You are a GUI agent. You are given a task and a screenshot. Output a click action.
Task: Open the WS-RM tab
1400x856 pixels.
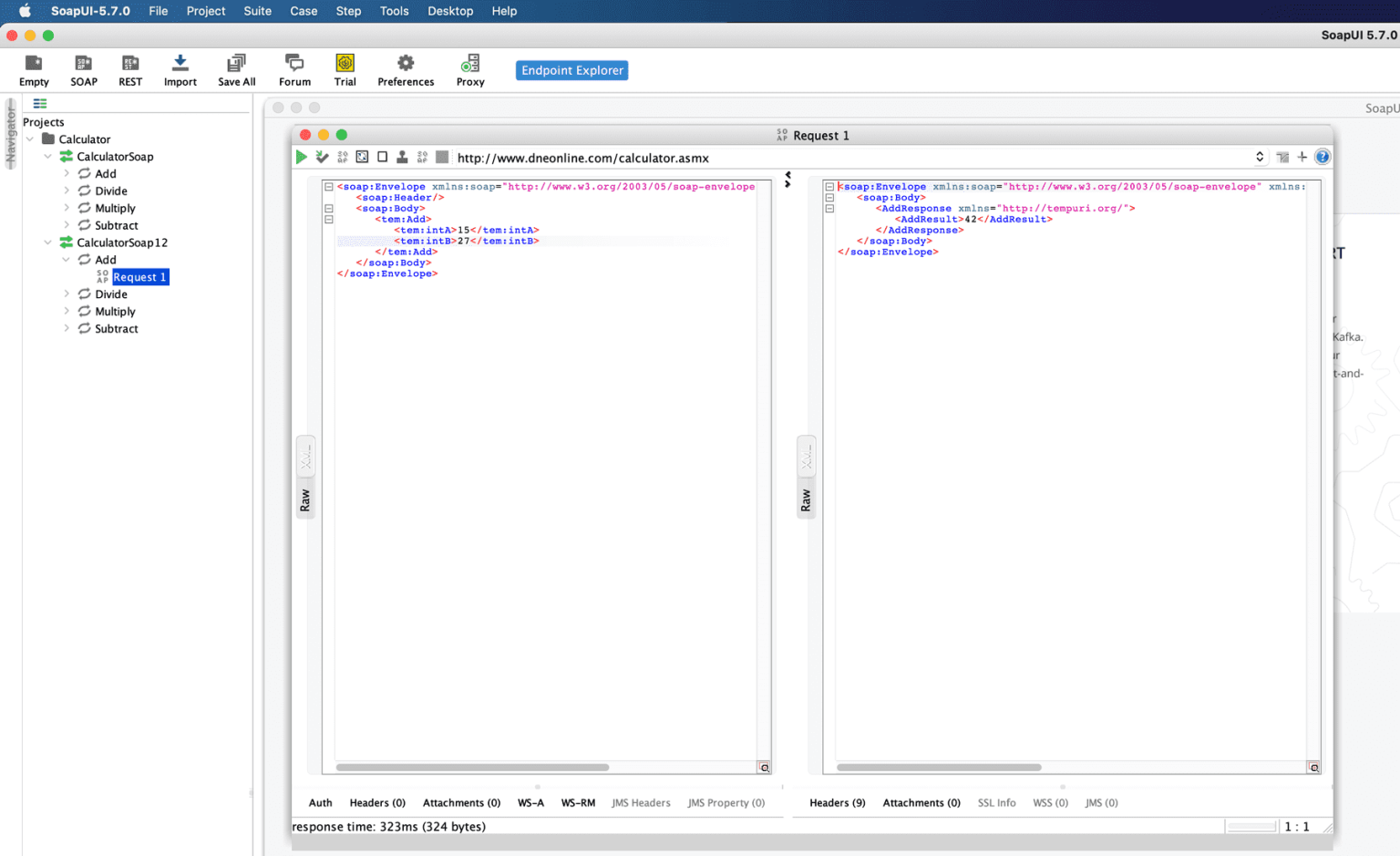(x=578, y=803)
